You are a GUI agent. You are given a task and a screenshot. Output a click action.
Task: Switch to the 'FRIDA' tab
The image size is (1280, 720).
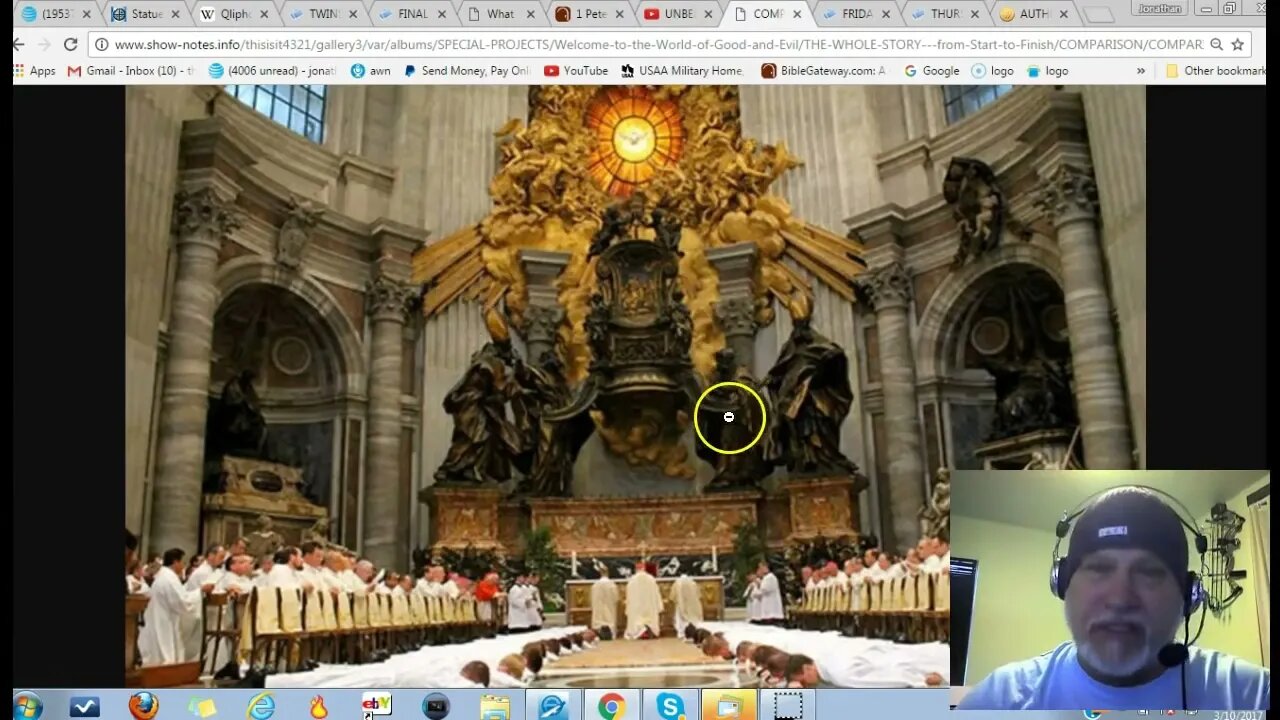855,14
